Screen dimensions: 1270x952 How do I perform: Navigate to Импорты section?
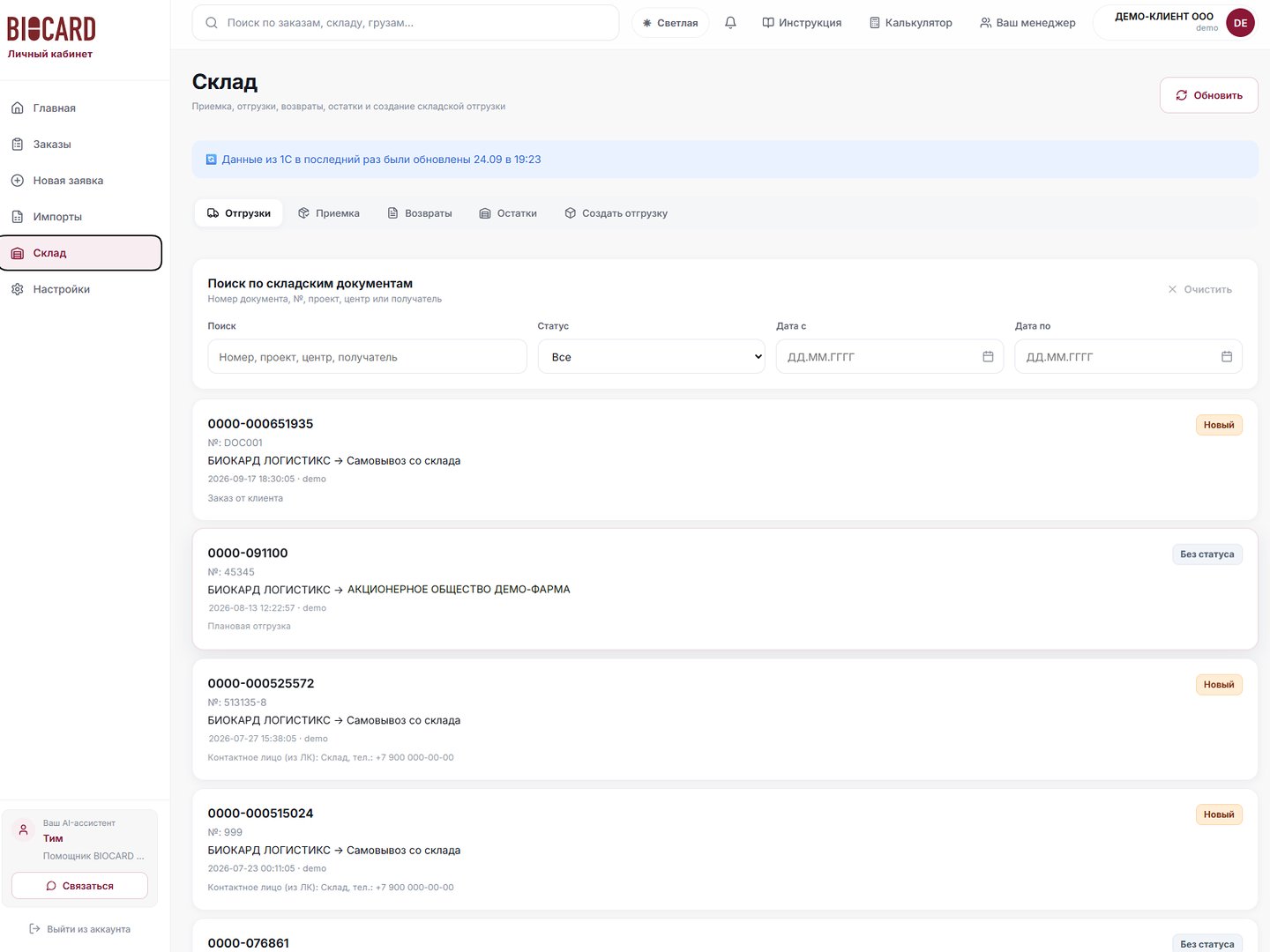[81, 217]
